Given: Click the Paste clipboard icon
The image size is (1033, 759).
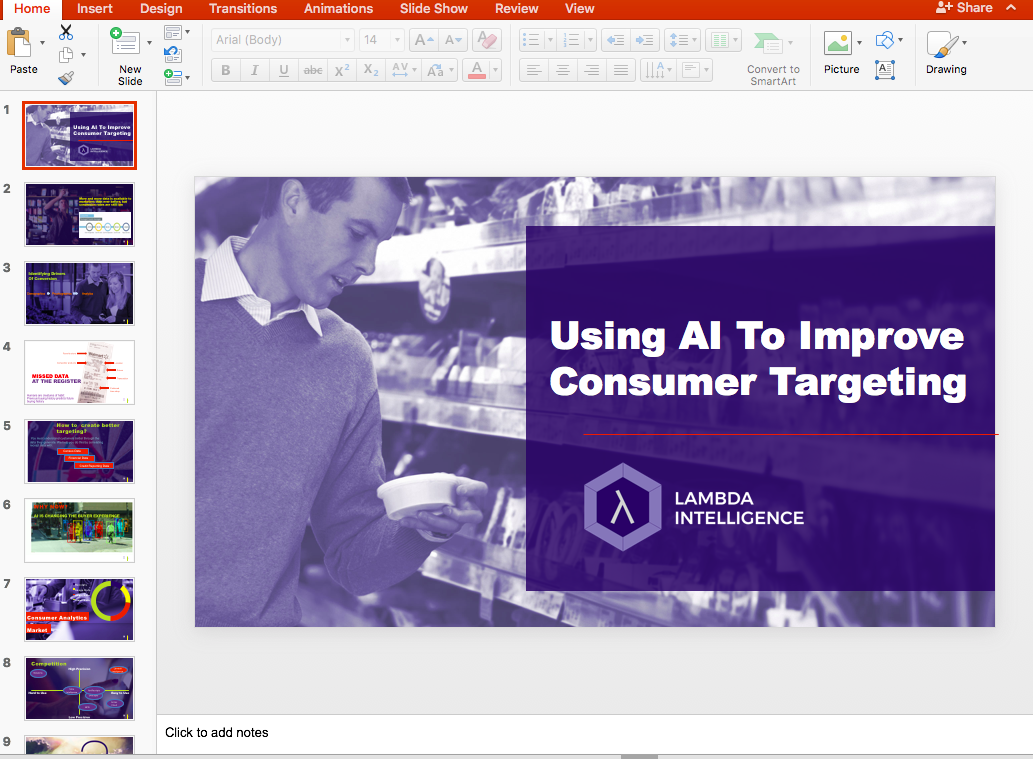Looking at the screenshot, I should coord(20,43).
